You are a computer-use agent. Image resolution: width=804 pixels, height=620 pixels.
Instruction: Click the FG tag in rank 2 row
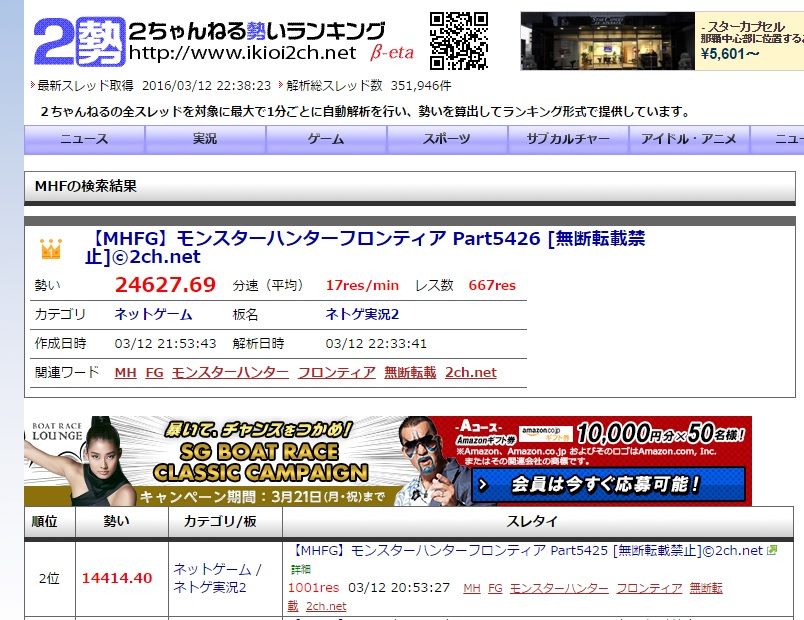click(495, 588)
